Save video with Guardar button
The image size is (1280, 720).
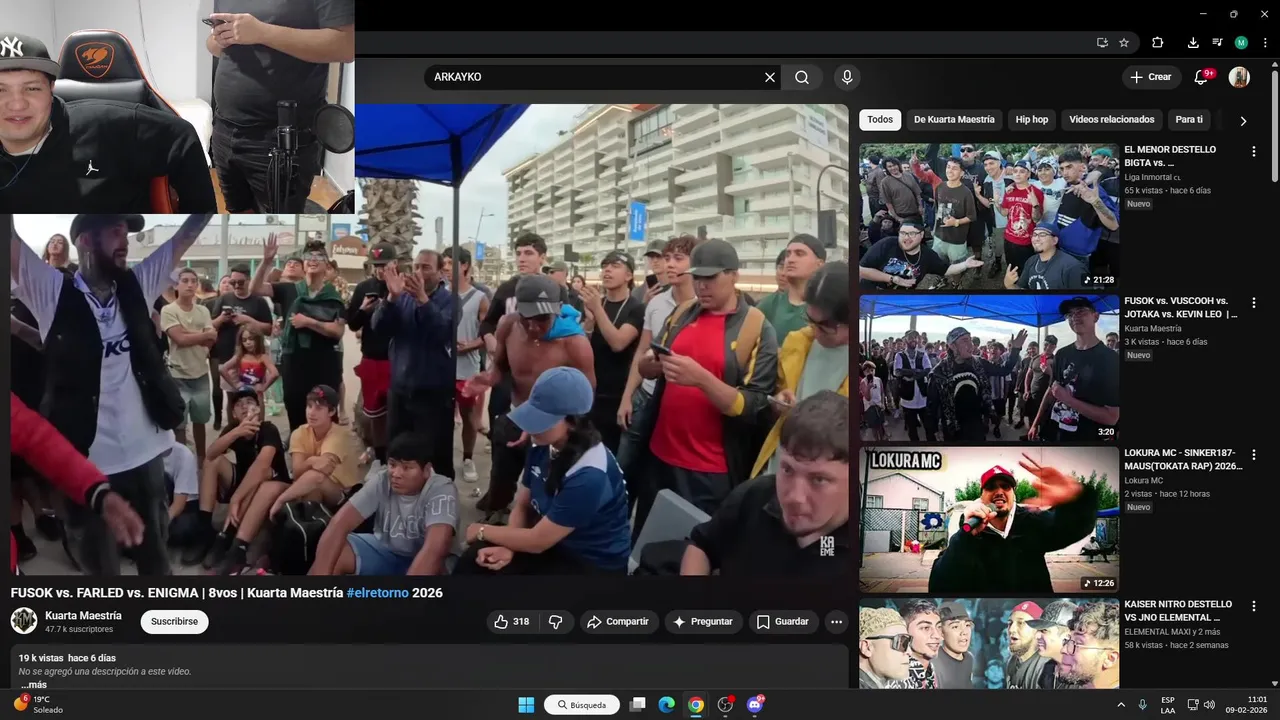click(x=783, y=622)
